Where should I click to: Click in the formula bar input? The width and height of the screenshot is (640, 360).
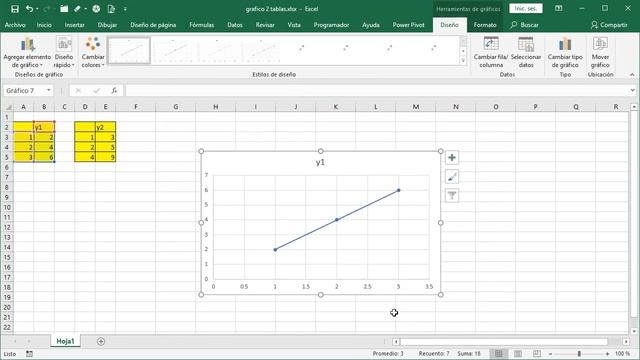[376, 91]
